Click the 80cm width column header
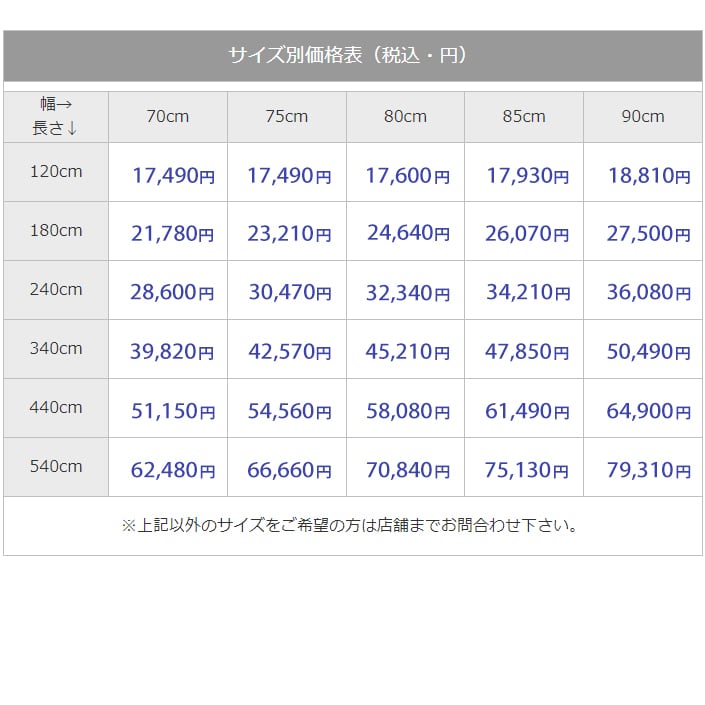Image resolution: width=705 pixels, height=705 pixels. (x=405, y=117)
